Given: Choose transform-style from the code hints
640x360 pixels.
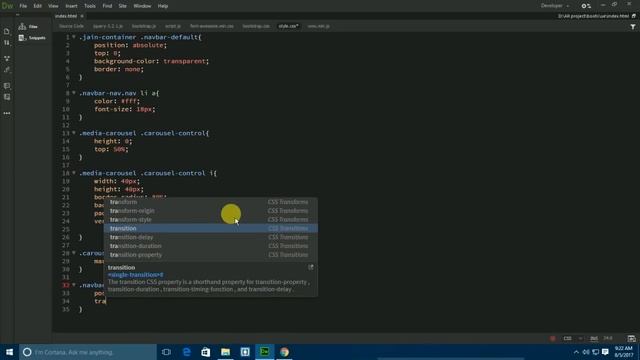Looking at the screenshot, I should [x=211, y=220].
